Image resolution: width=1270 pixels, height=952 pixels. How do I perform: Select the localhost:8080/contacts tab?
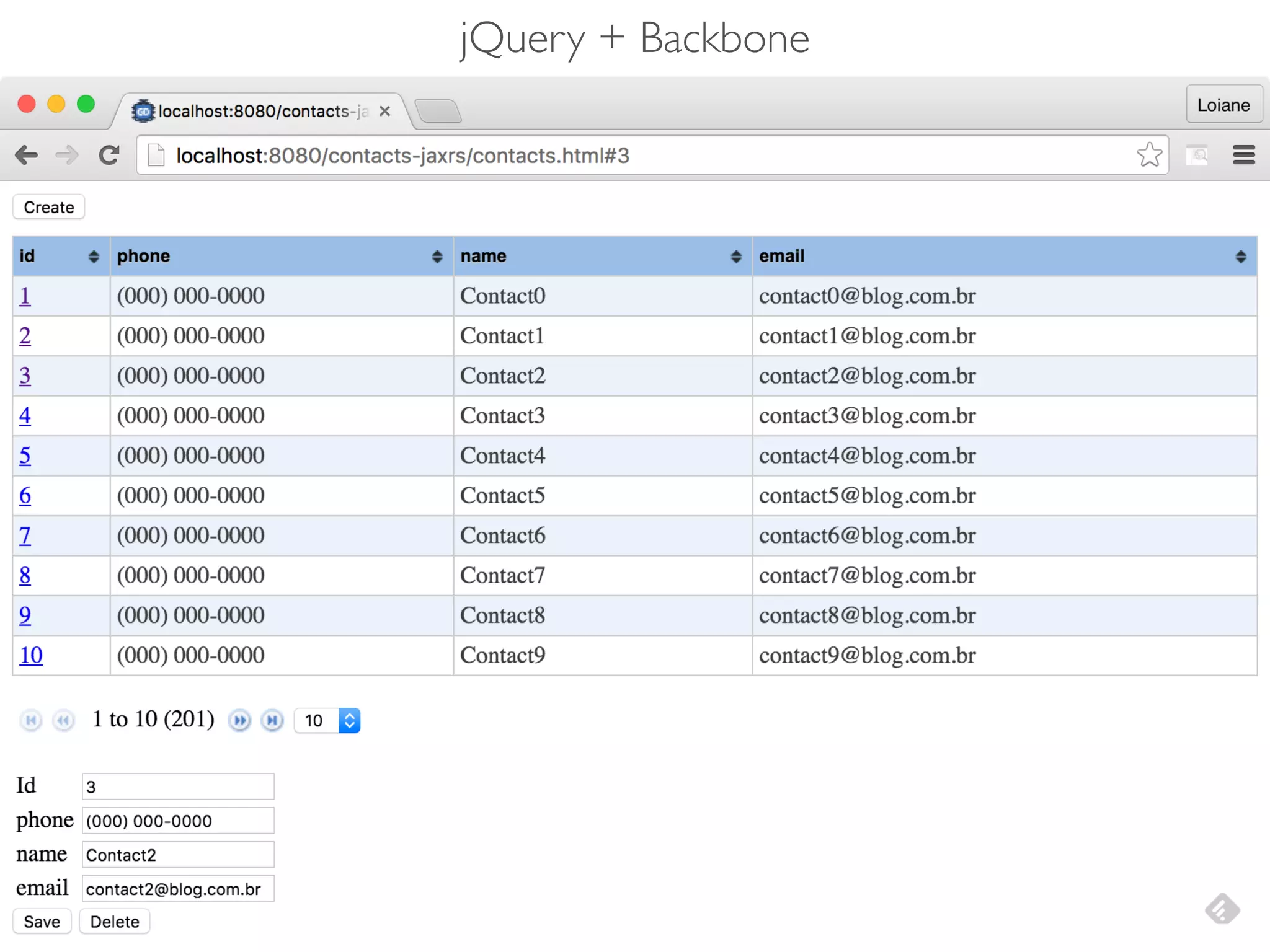pos(263,111)
